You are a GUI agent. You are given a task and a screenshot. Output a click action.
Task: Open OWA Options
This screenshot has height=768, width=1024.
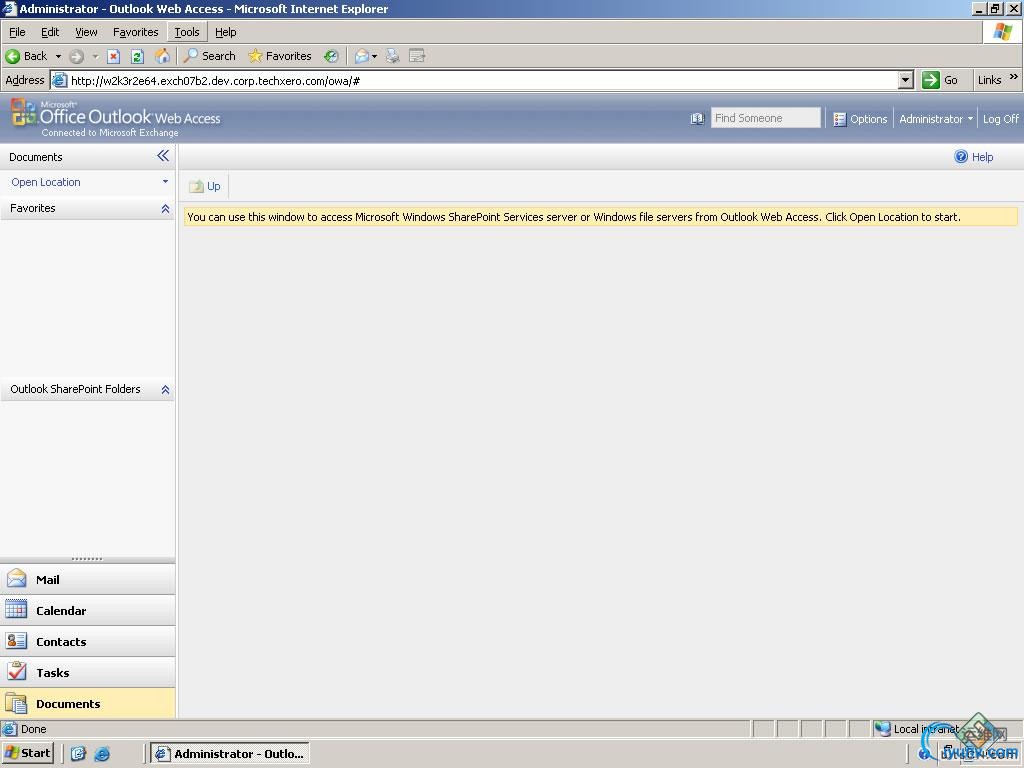[x=860, y=119]
